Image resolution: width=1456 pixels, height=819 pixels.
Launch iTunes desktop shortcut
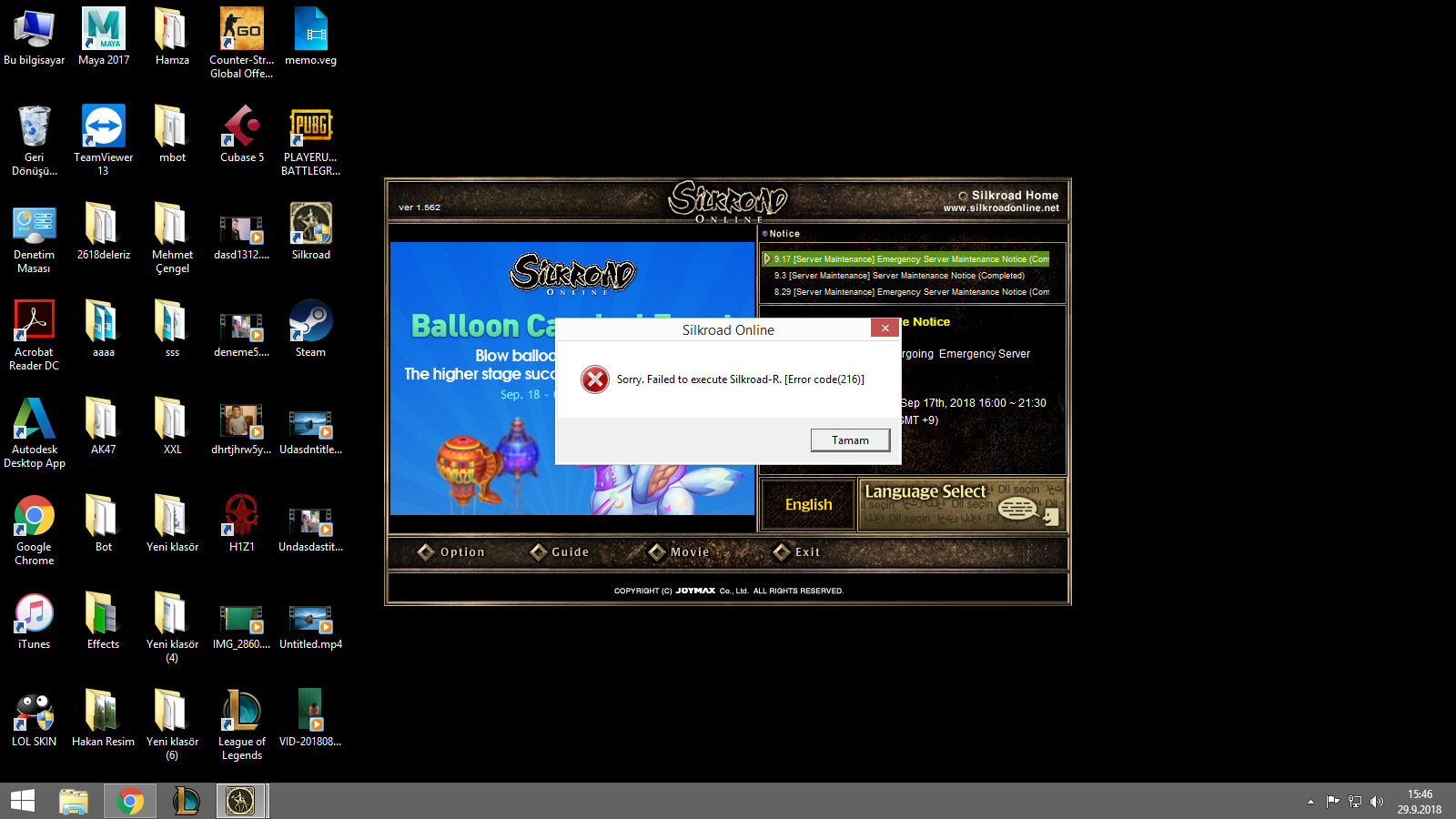35,621
